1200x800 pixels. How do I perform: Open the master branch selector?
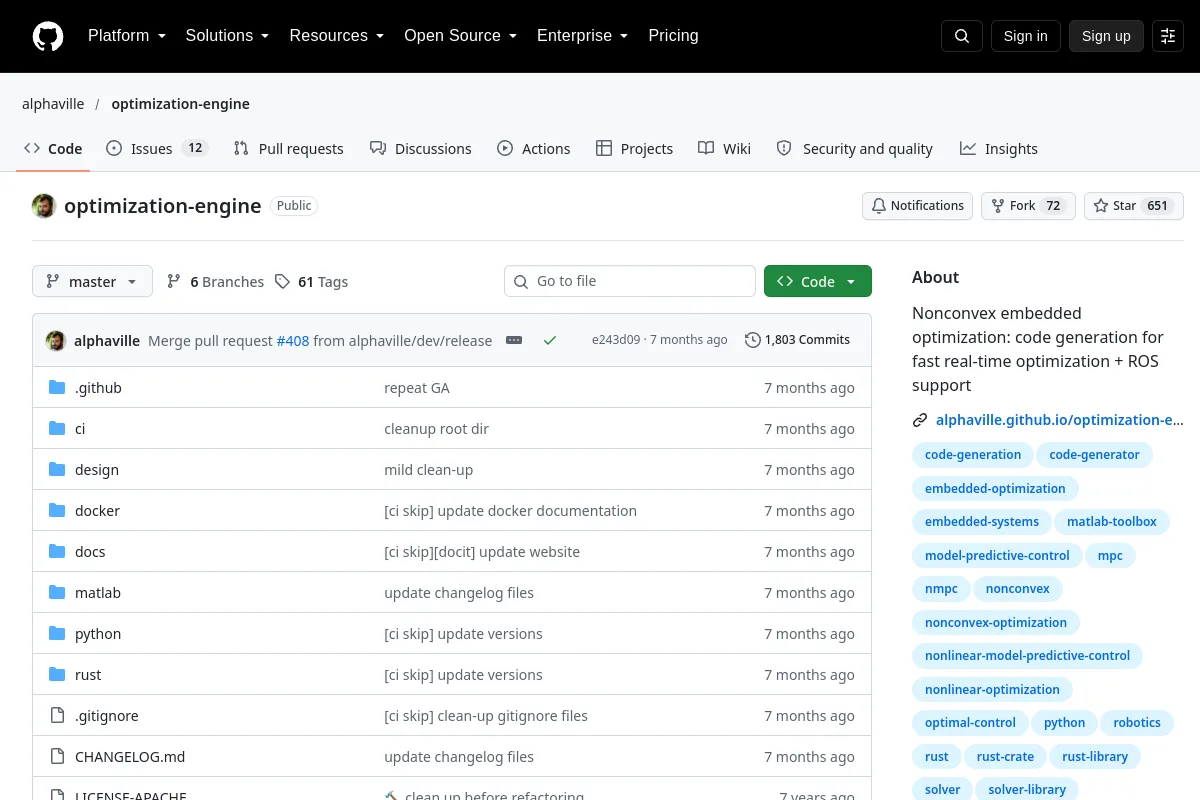92,282
